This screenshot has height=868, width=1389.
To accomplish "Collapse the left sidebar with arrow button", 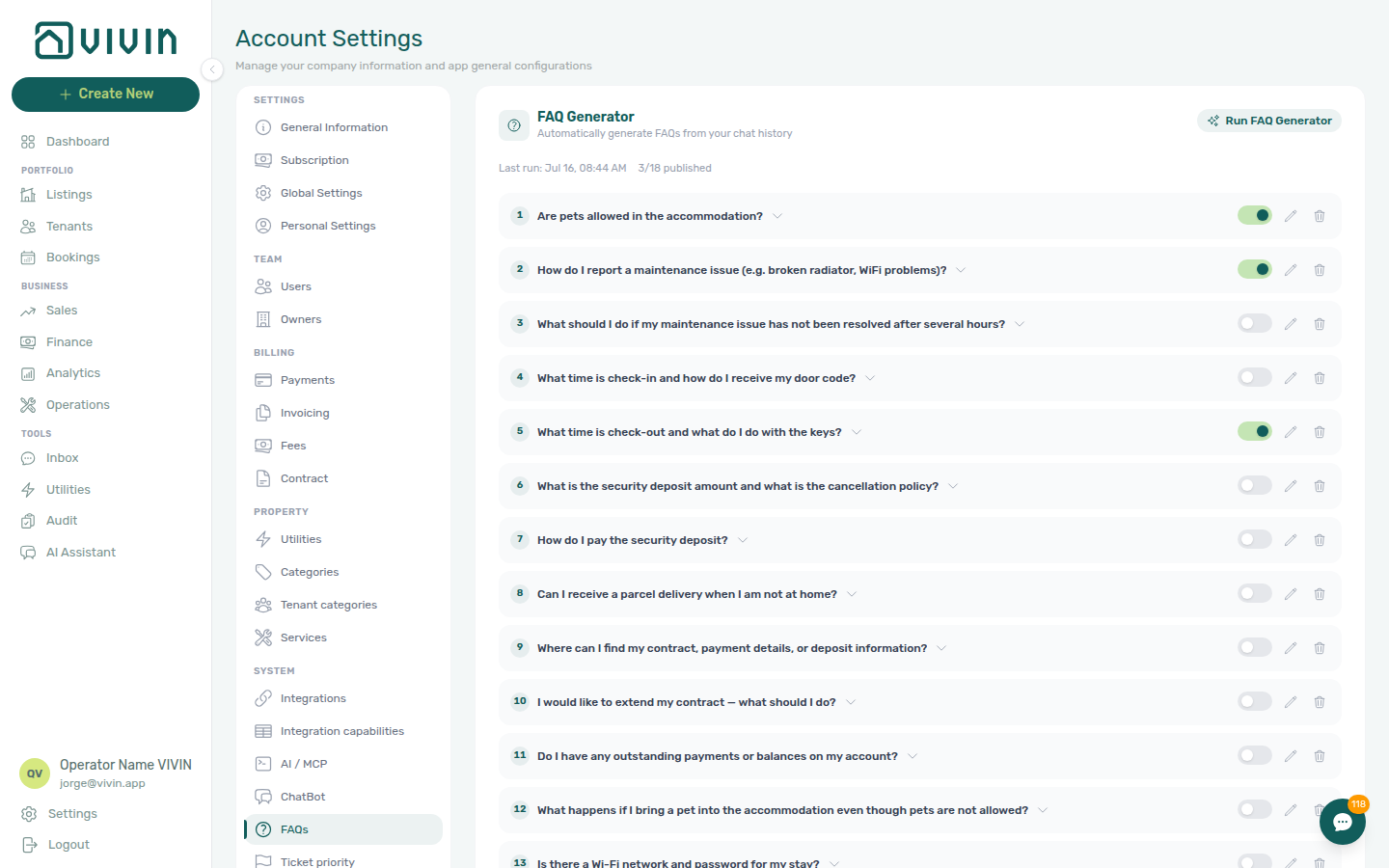I will pyautogui.click(x=212, y=68).
